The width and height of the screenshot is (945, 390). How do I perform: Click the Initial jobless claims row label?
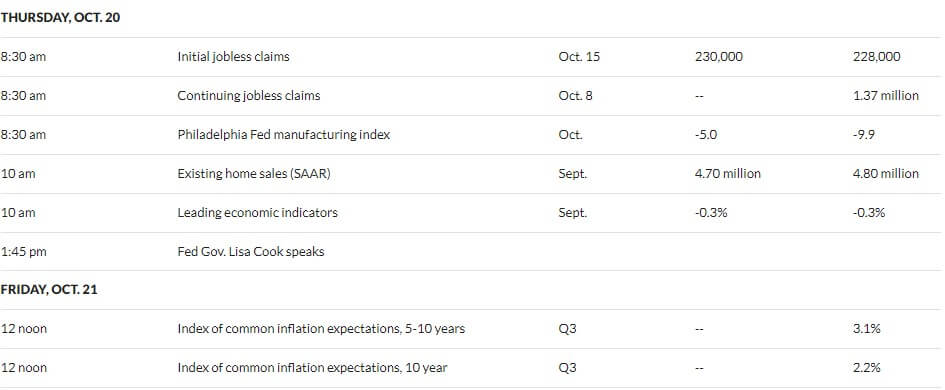pyautogui.click(x=233, y=57)
